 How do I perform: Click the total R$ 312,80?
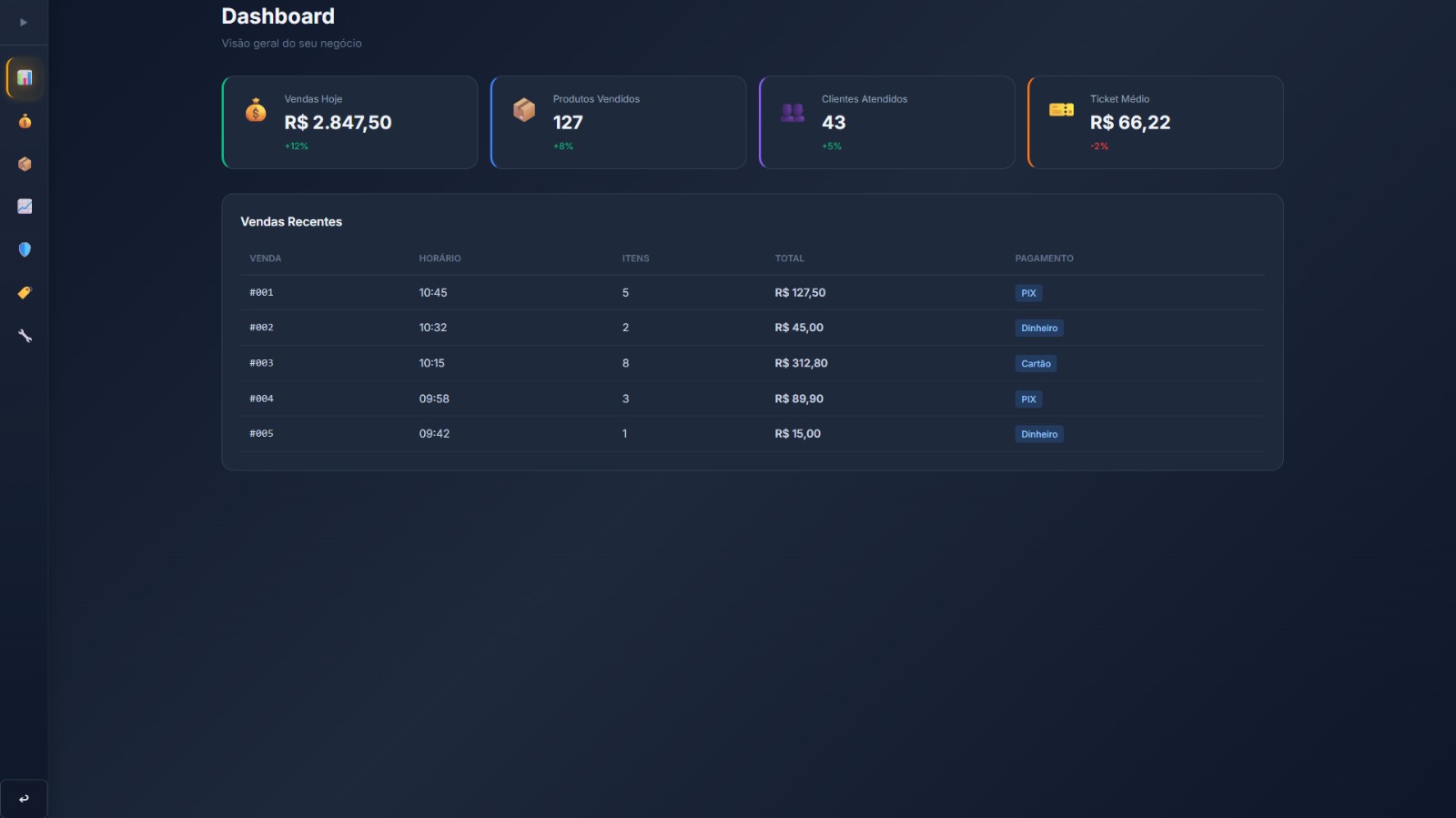pyautogui.click(x=801, y=363)
